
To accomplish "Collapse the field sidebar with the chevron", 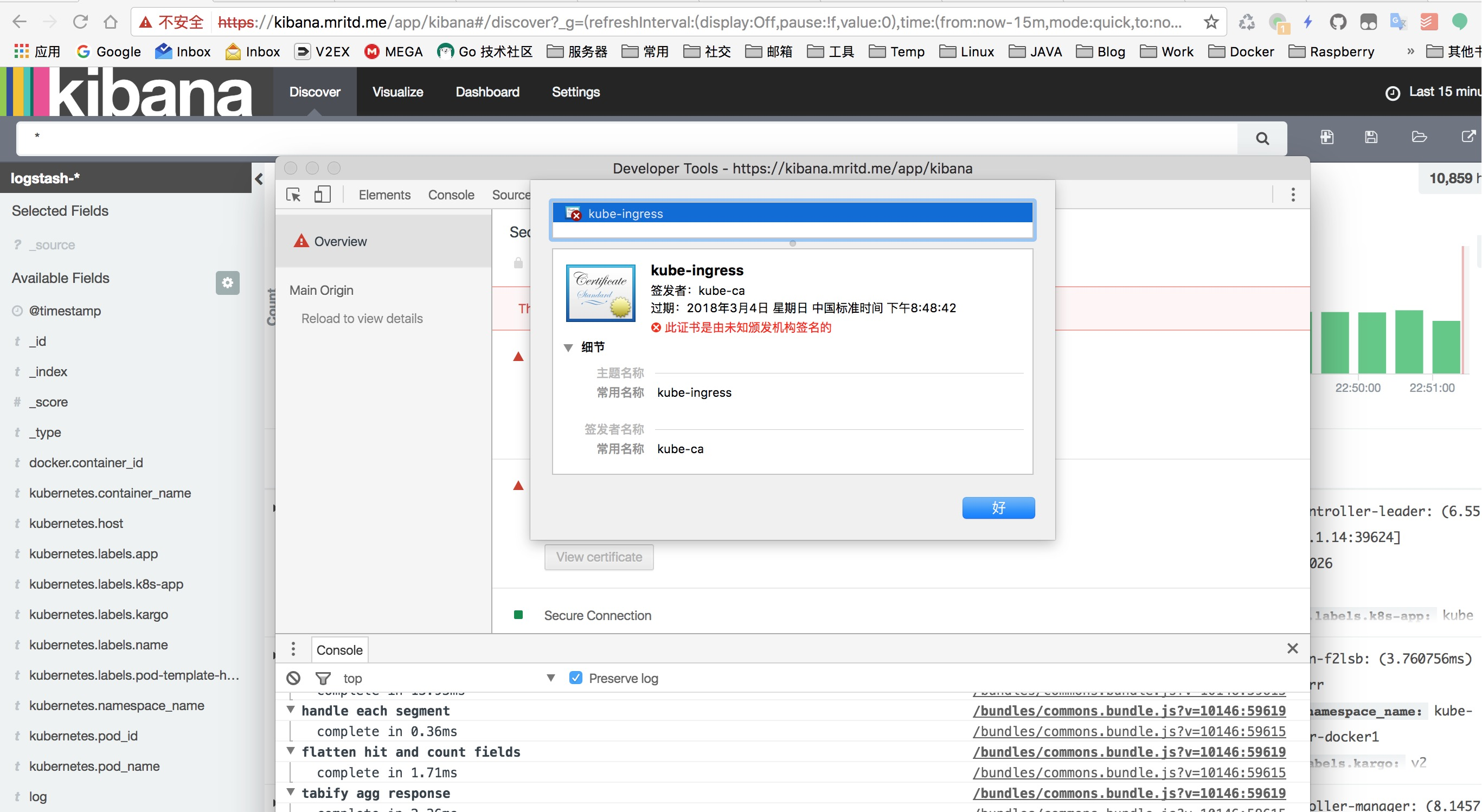I will [x=259, y=179].
